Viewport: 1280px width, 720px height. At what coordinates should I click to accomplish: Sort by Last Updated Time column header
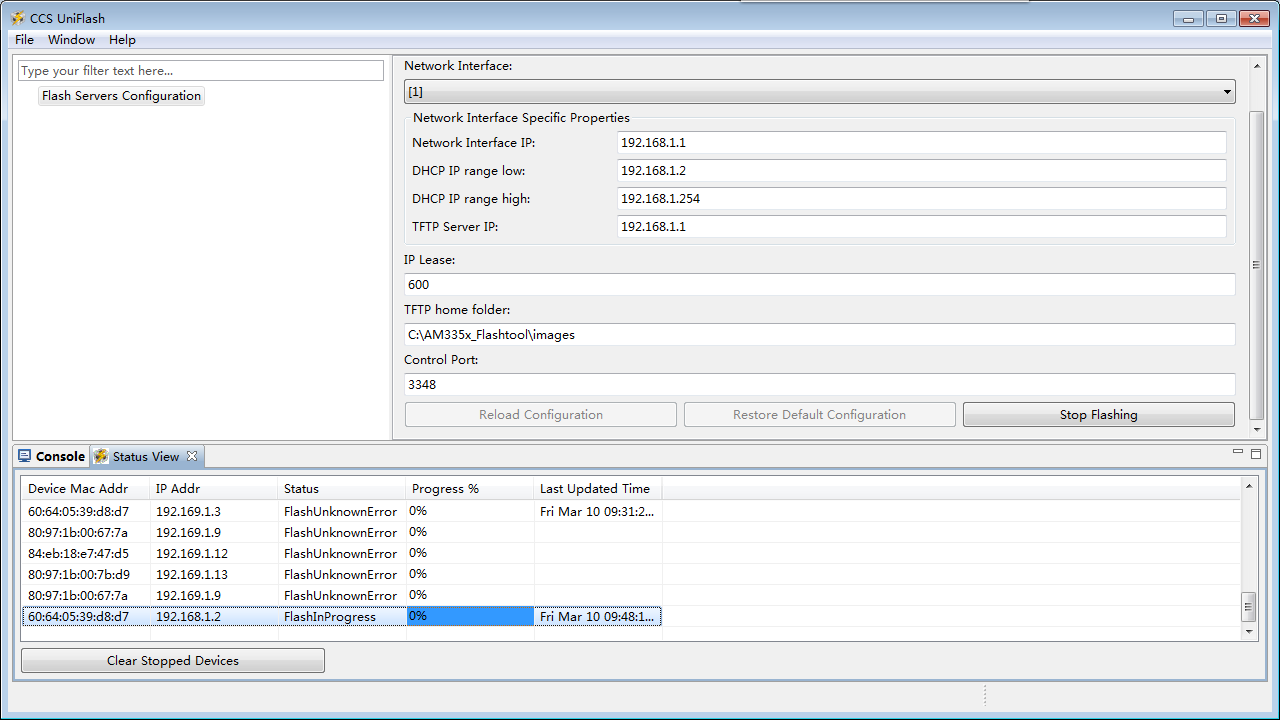click(x=598, y=489)
